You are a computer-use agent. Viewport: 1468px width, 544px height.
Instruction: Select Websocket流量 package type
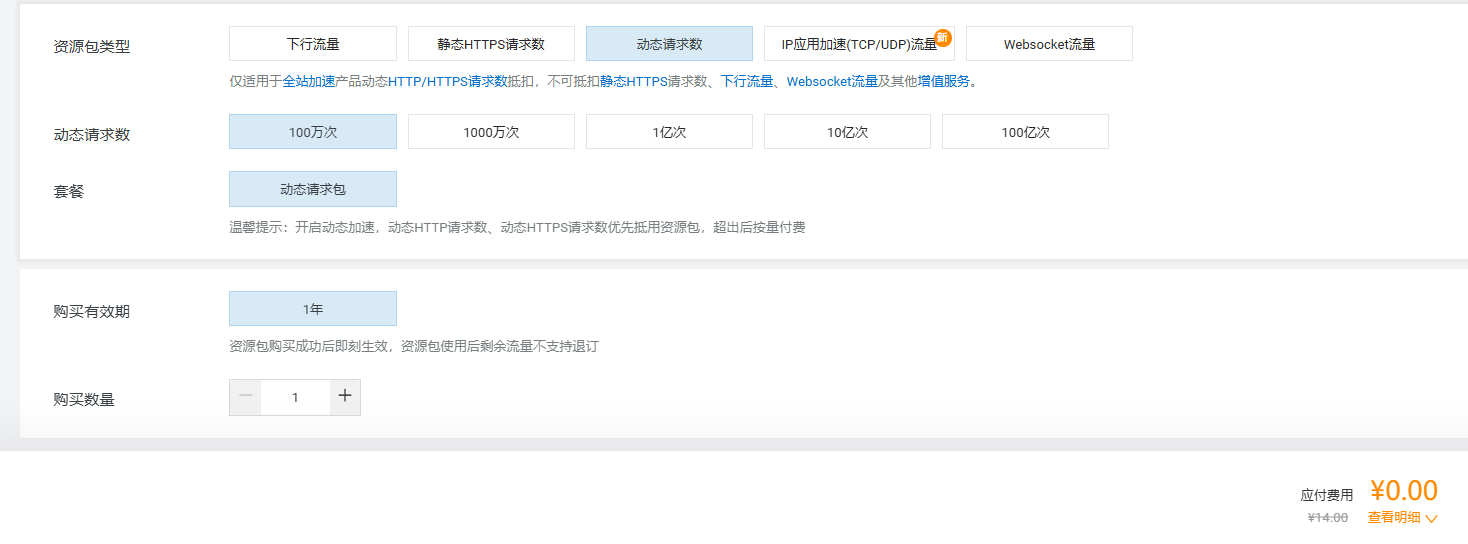[1049, 44]
